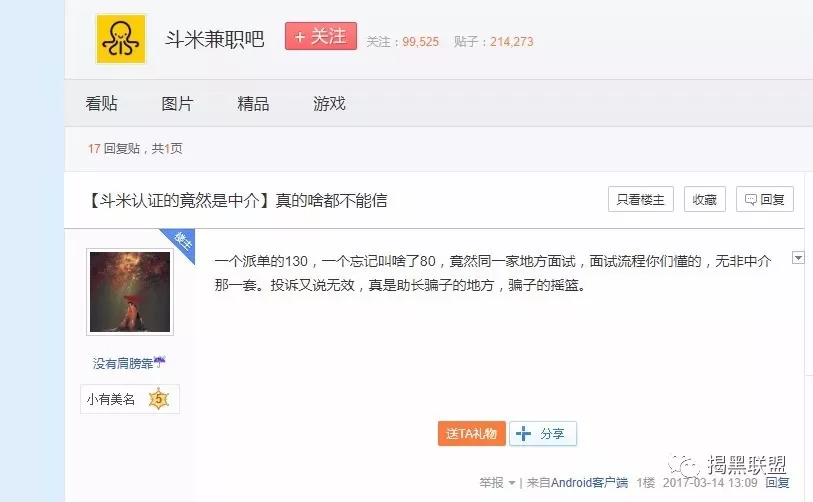This screenshot has width=813, height=502.
Task: Switch to the 图片 tab
Action: [177, 104]
